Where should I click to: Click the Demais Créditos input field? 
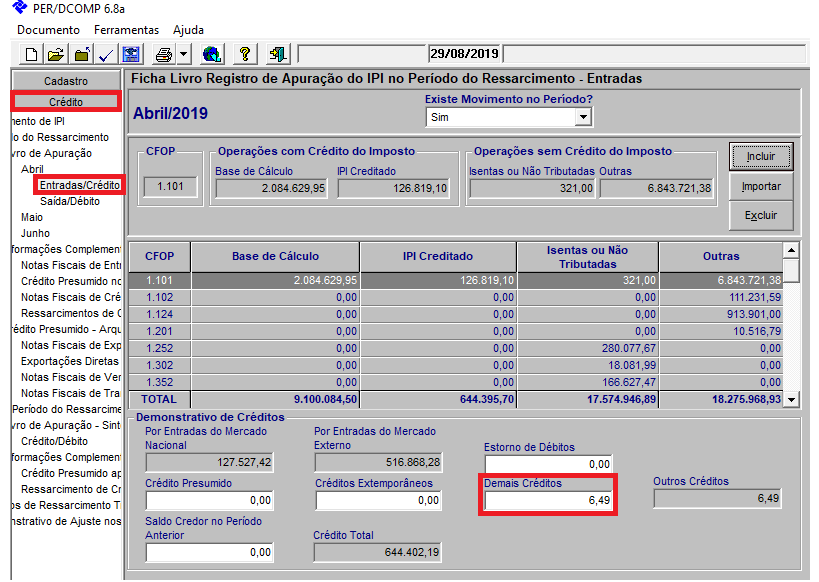(548, 500)
